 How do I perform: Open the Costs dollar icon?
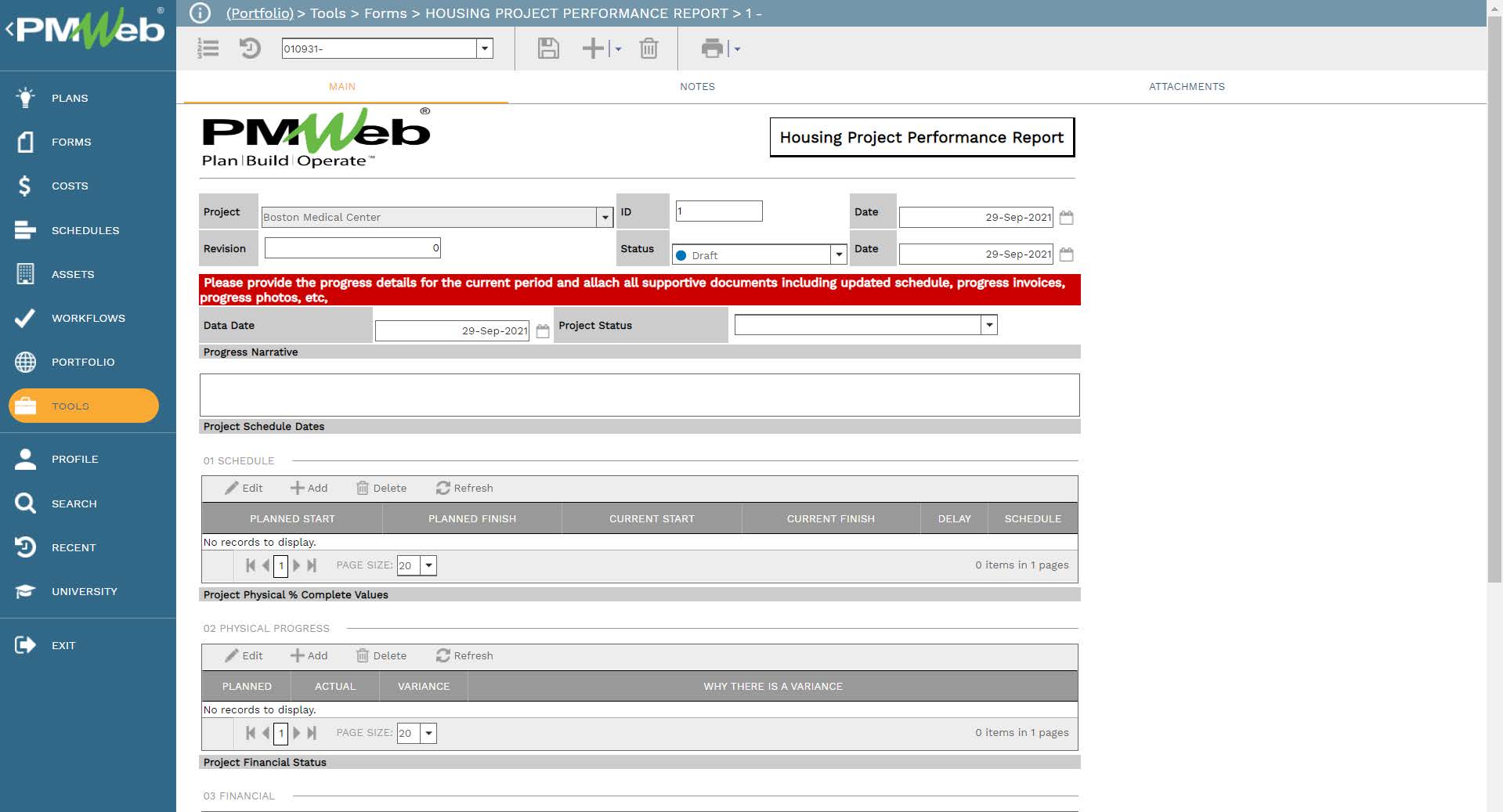click(25, 186)
